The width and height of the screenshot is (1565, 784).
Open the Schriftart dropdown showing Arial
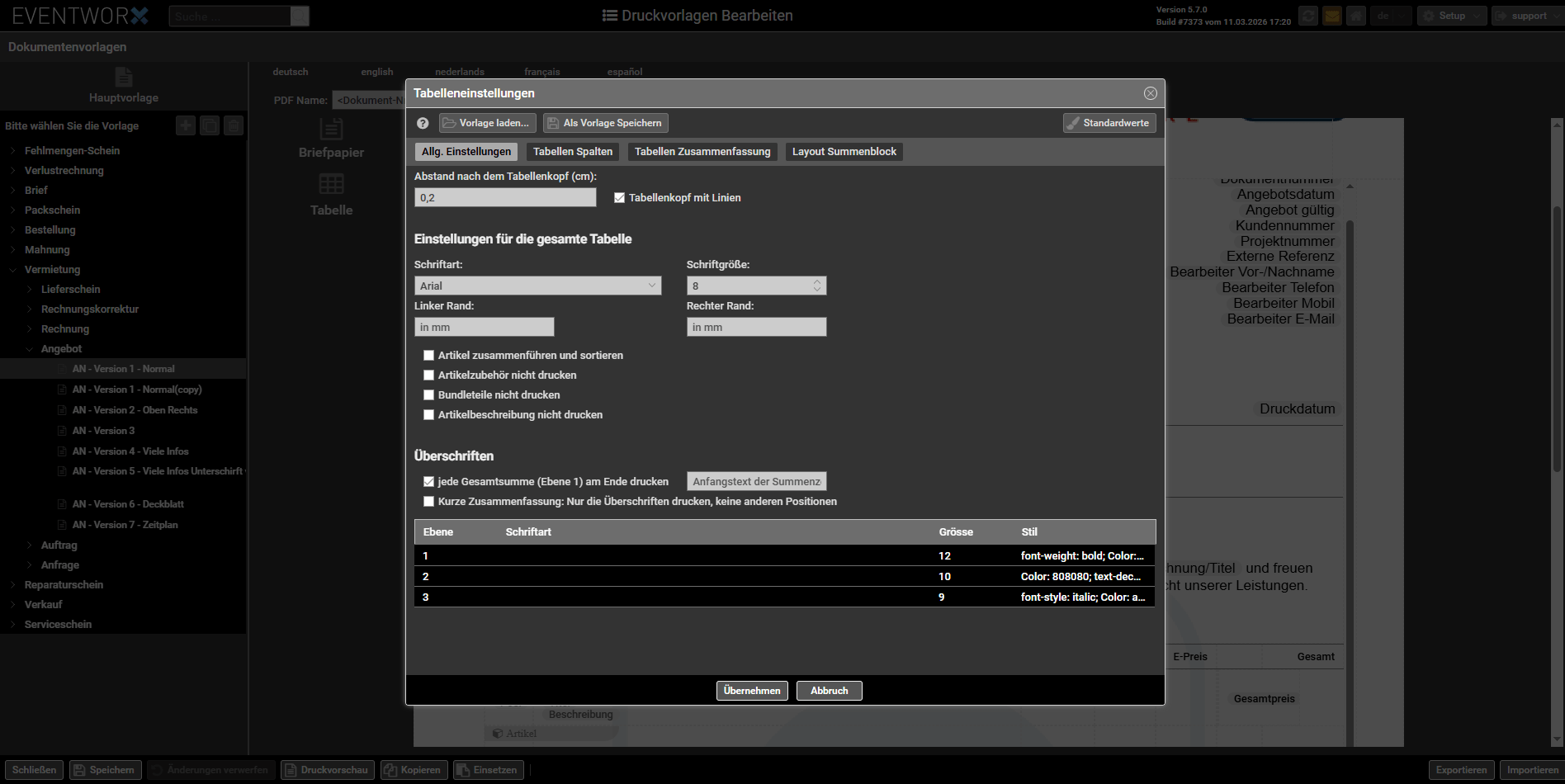[537, 286]
